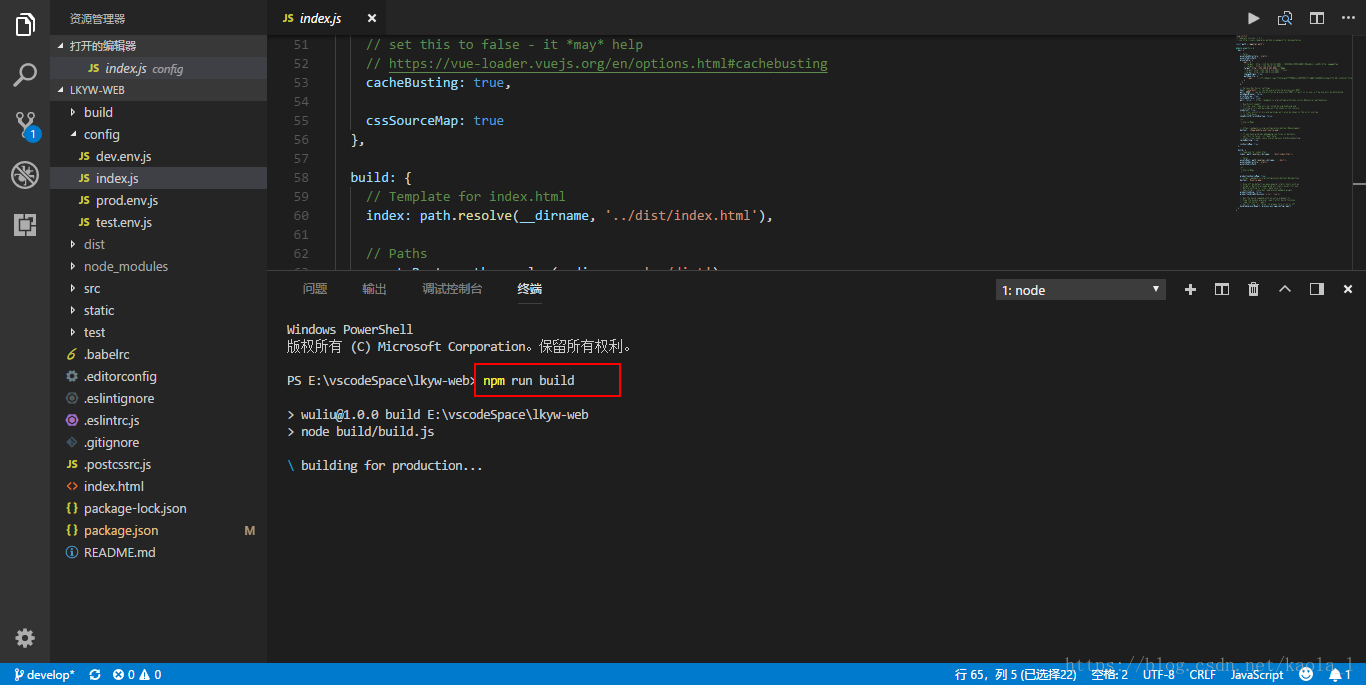Open the .babelrc file
This screenshot has height=685, width=1366.
tap(158, 354)
